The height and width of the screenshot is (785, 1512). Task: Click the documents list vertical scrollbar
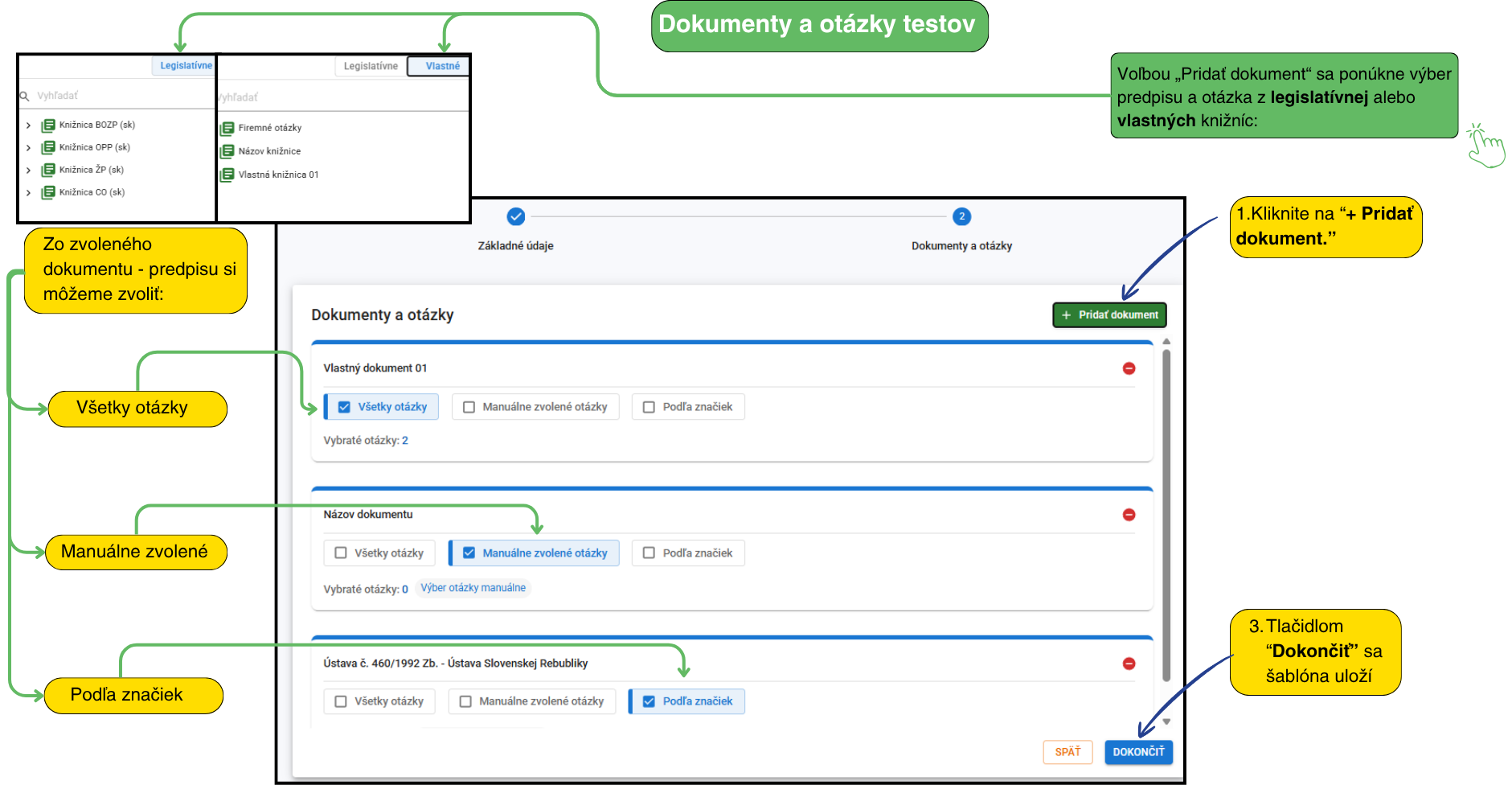click(1166, 515)
